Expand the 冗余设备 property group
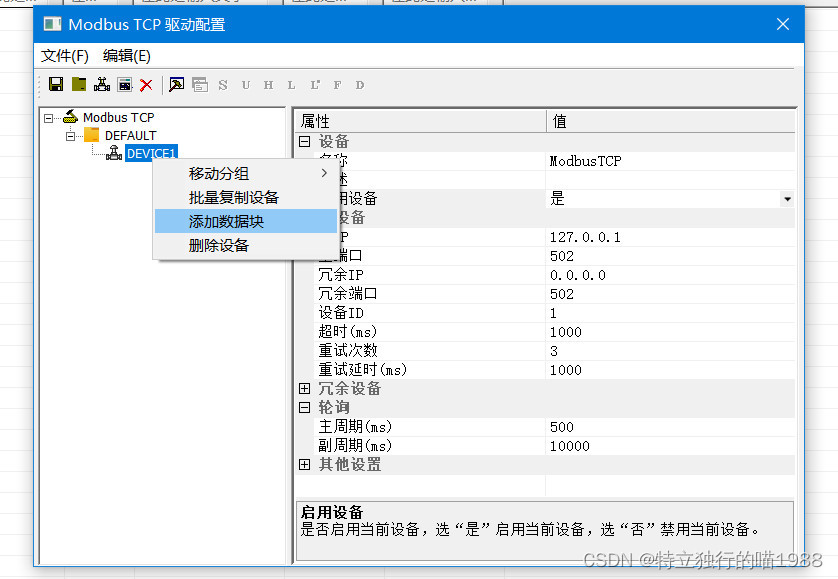 click(305, 388)
